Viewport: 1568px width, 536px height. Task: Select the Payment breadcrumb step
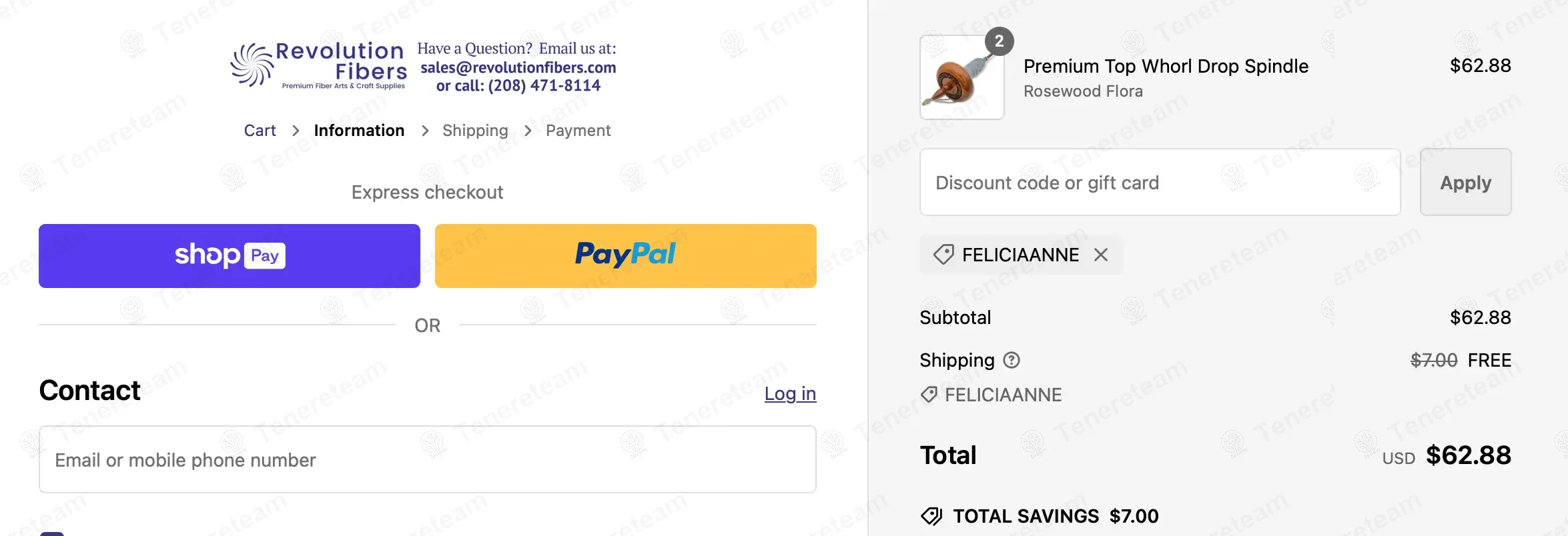point(578,131)
